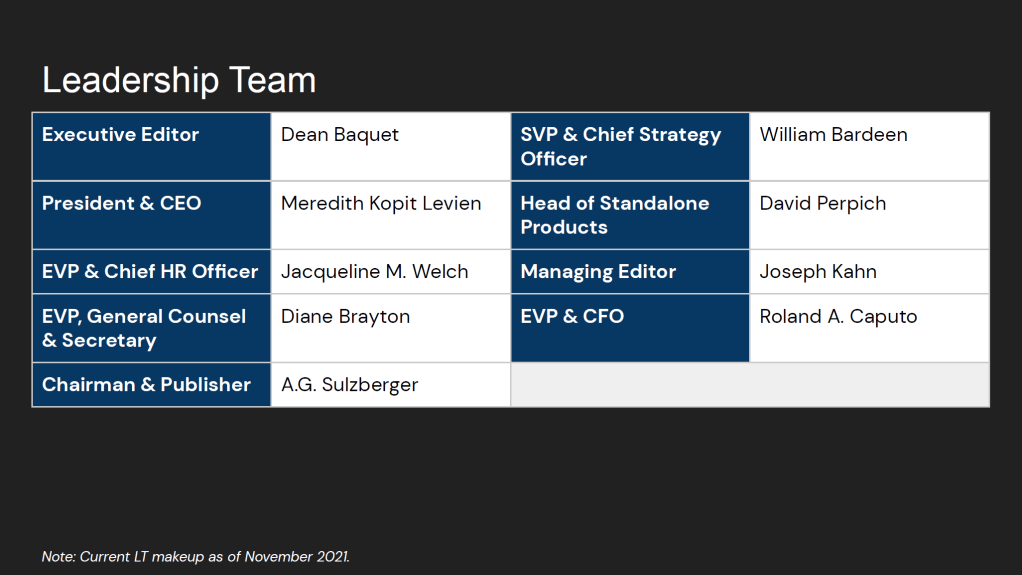Select the Chairman & Publisher cell

[x=151, y=385]
